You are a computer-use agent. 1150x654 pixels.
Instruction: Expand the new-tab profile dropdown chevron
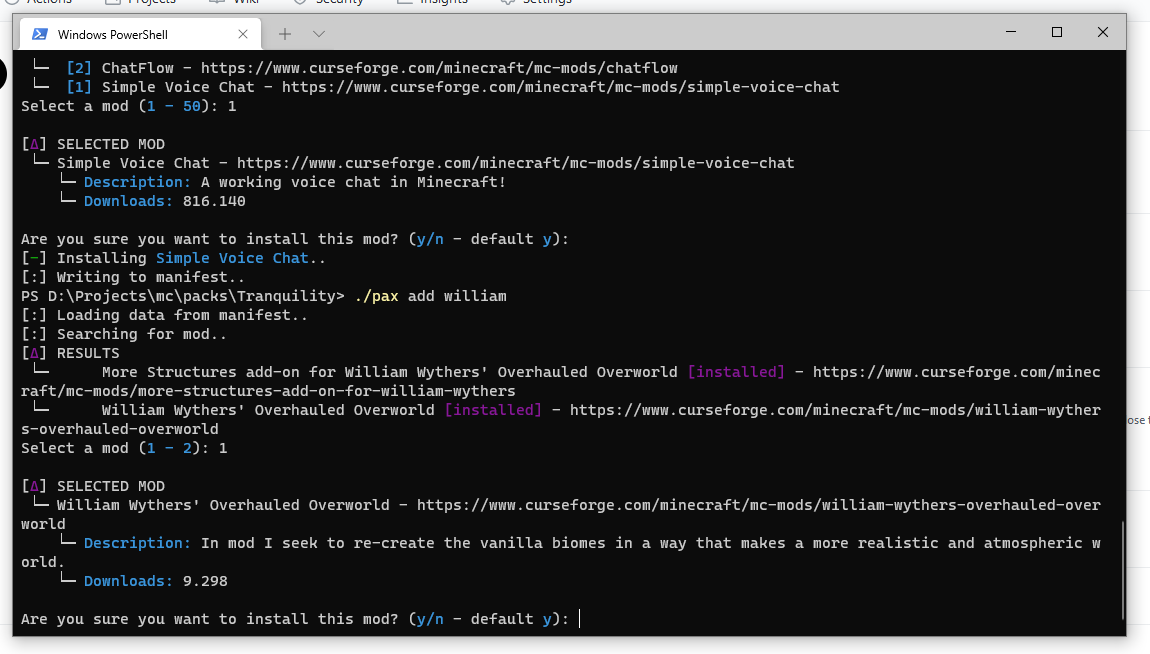(318, 34)
